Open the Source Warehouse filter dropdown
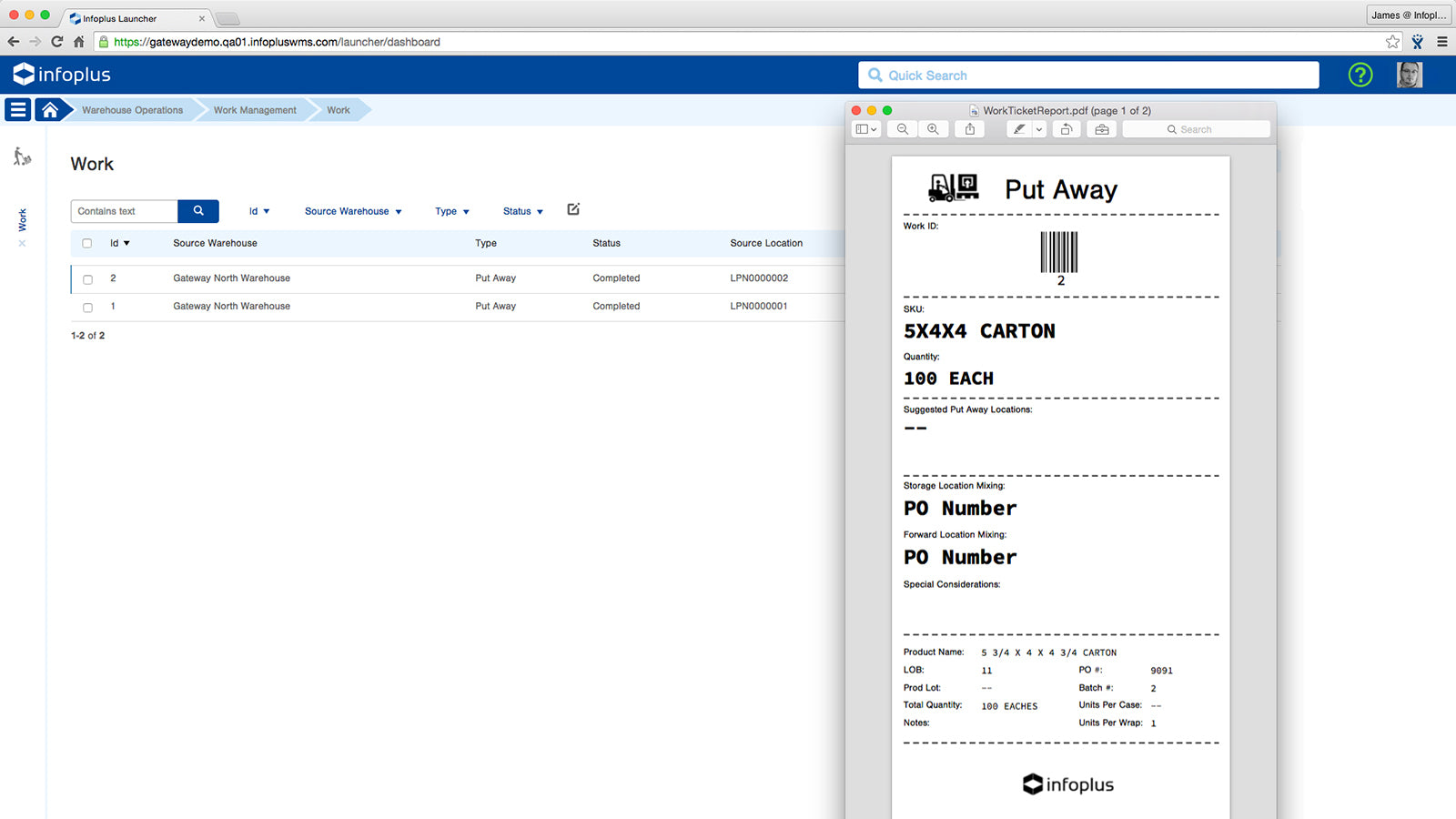Image resolution: width=1456 pixels, height=819 pixels. pos(353,210)
